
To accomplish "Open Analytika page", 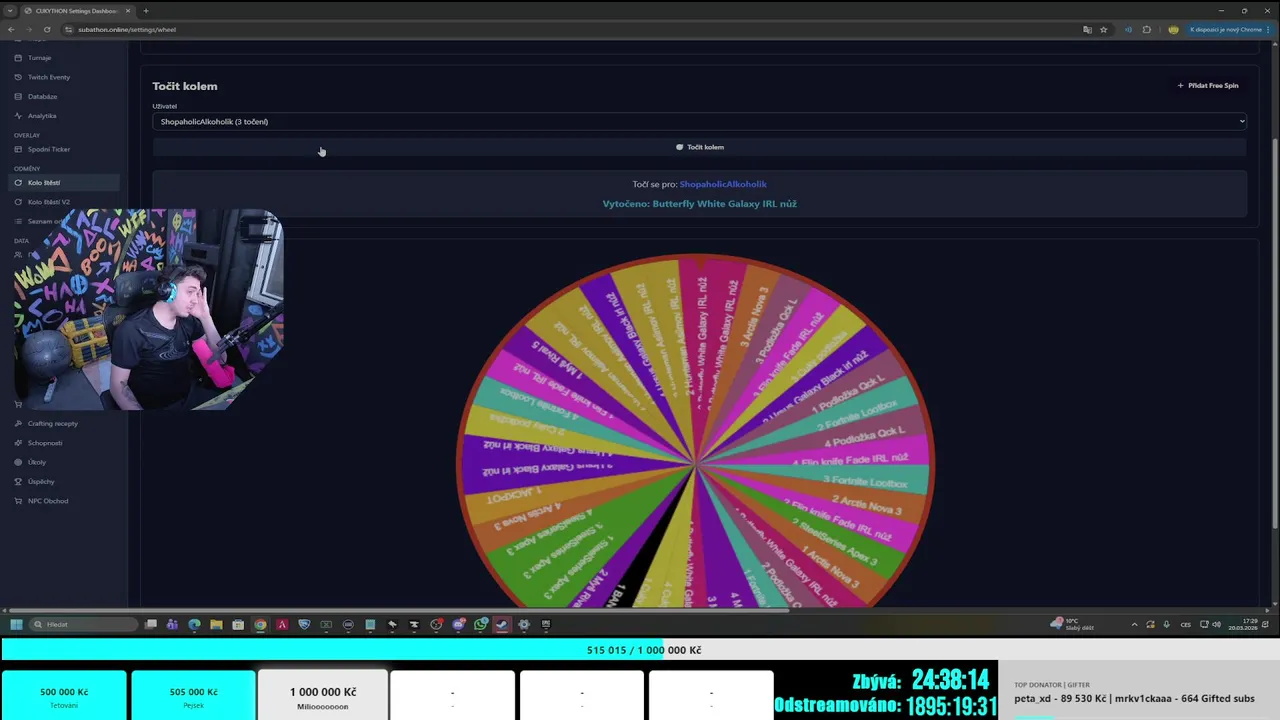I will 42,116.
